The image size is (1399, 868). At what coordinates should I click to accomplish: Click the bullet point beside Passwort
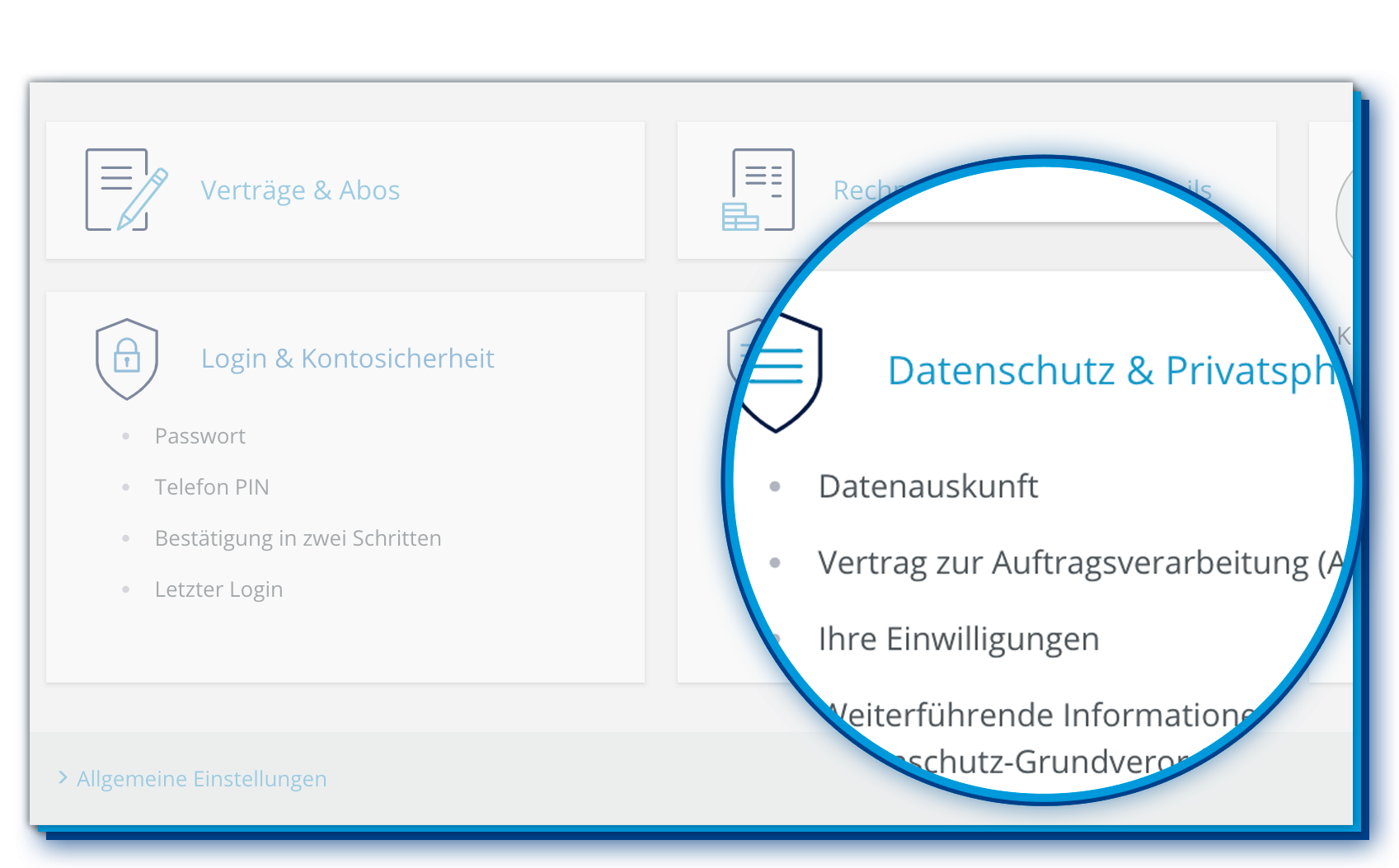click(126, 436)
